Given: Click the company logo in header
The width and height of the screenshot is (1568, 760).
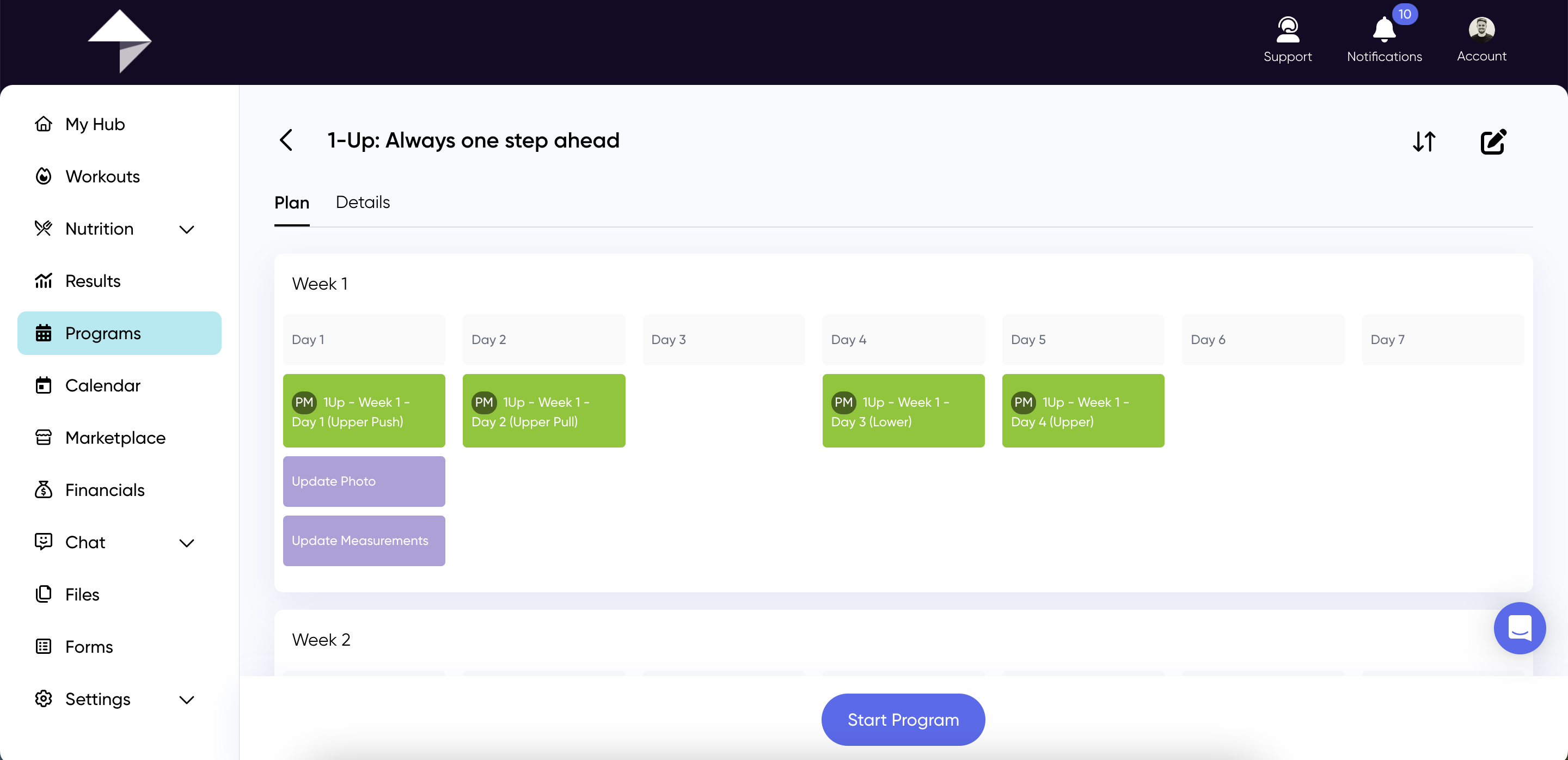Looking at the screenshot, I should [120, 41].
